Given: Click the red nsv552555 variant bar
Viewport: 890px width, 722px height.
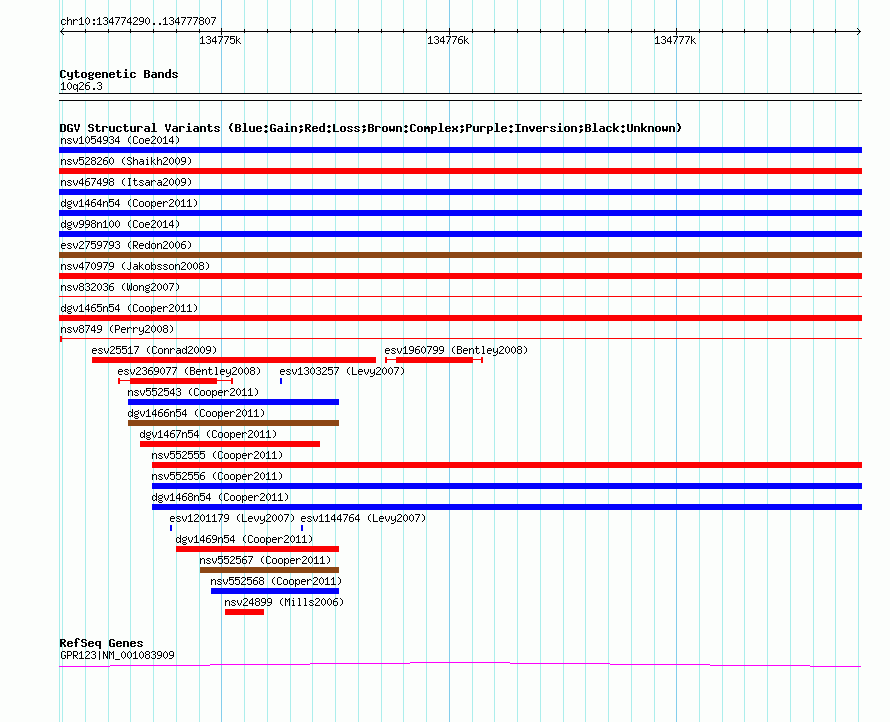Looking at the screenshot, I should [507, 465].
